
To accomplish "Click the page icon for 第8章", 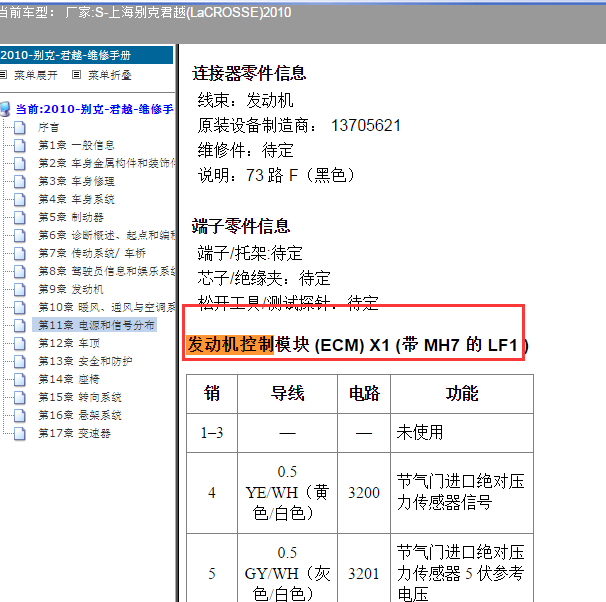I will tap(20, 271).
